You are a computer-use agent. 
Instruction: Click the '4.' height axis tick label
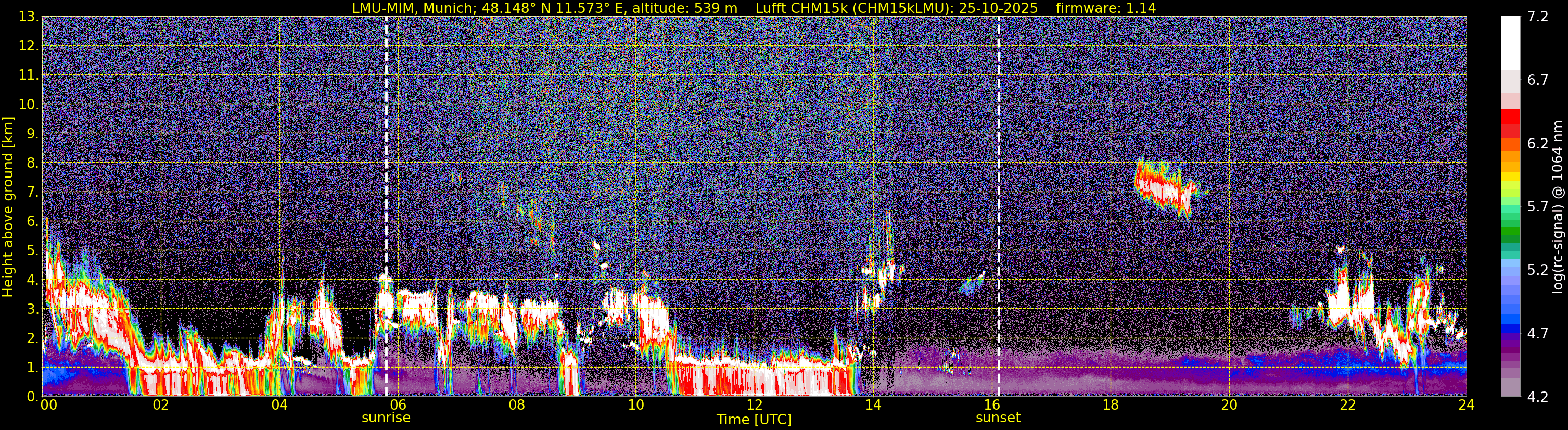(x=32, y=280)
